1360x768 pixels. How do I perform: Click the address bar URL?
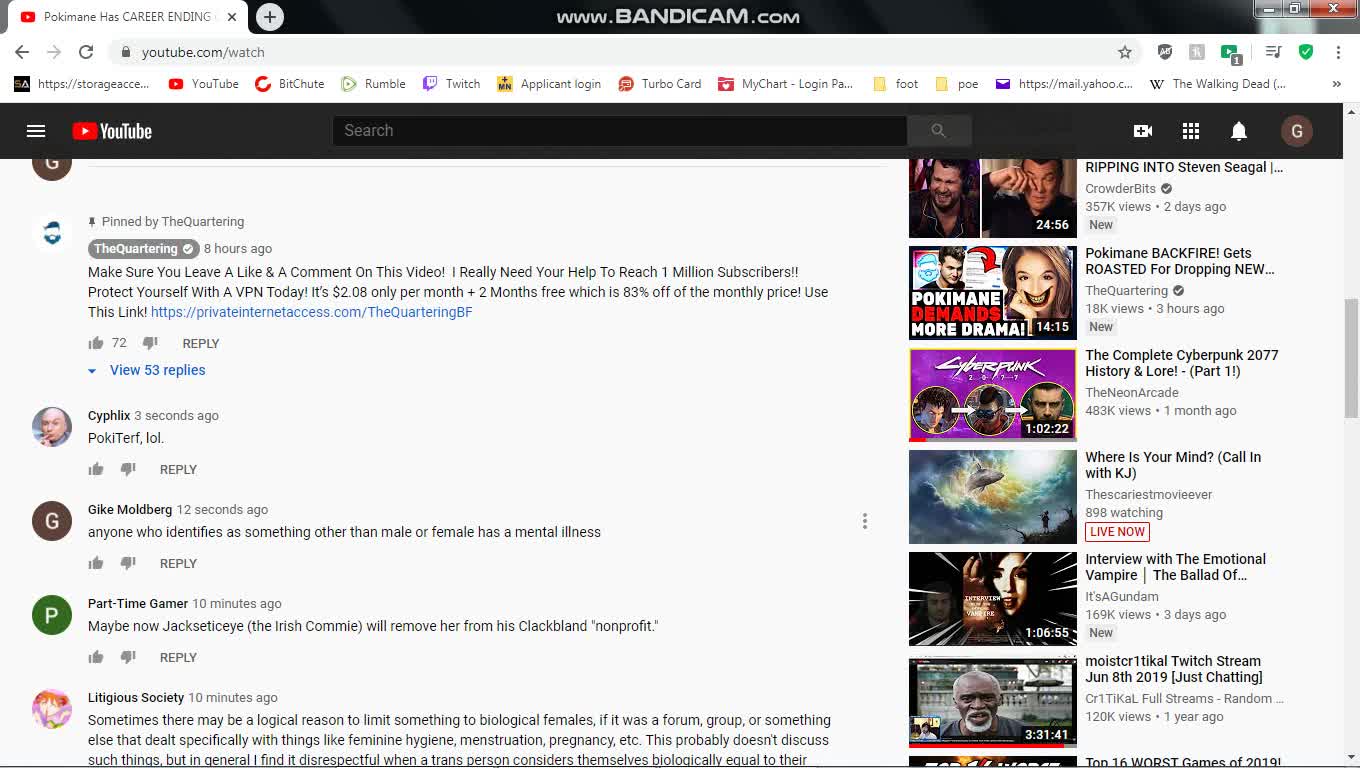(x=203, y=52)
